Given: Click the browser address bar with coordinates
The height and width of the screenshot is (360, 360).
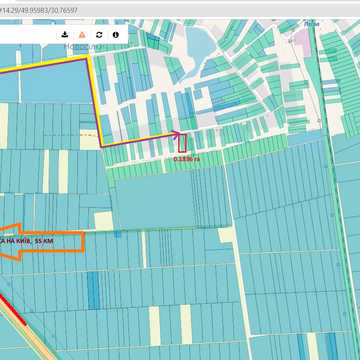Looking at the screenshot, I should [180, 10].
